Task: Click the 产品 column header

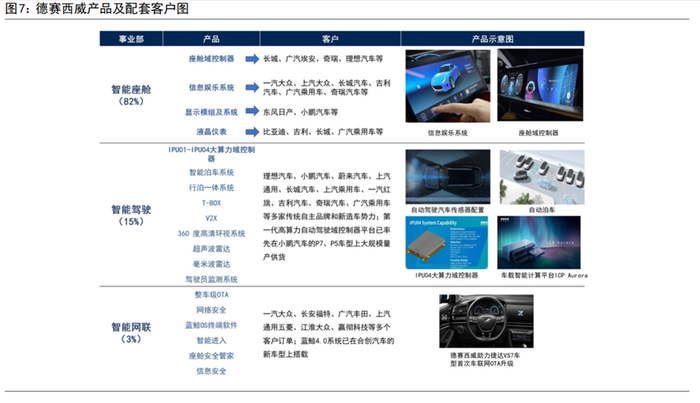Action: pyautogui.click(x=211, y=39)
